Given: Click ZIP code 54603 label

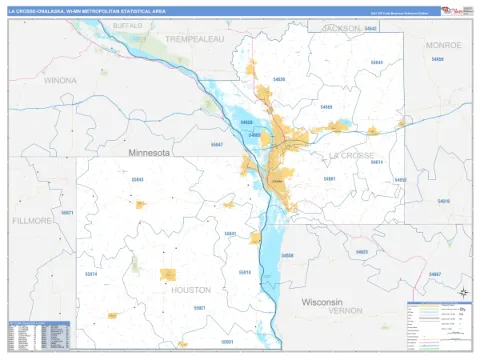Looking at the screenshot, I should click(x=255, y=135).
